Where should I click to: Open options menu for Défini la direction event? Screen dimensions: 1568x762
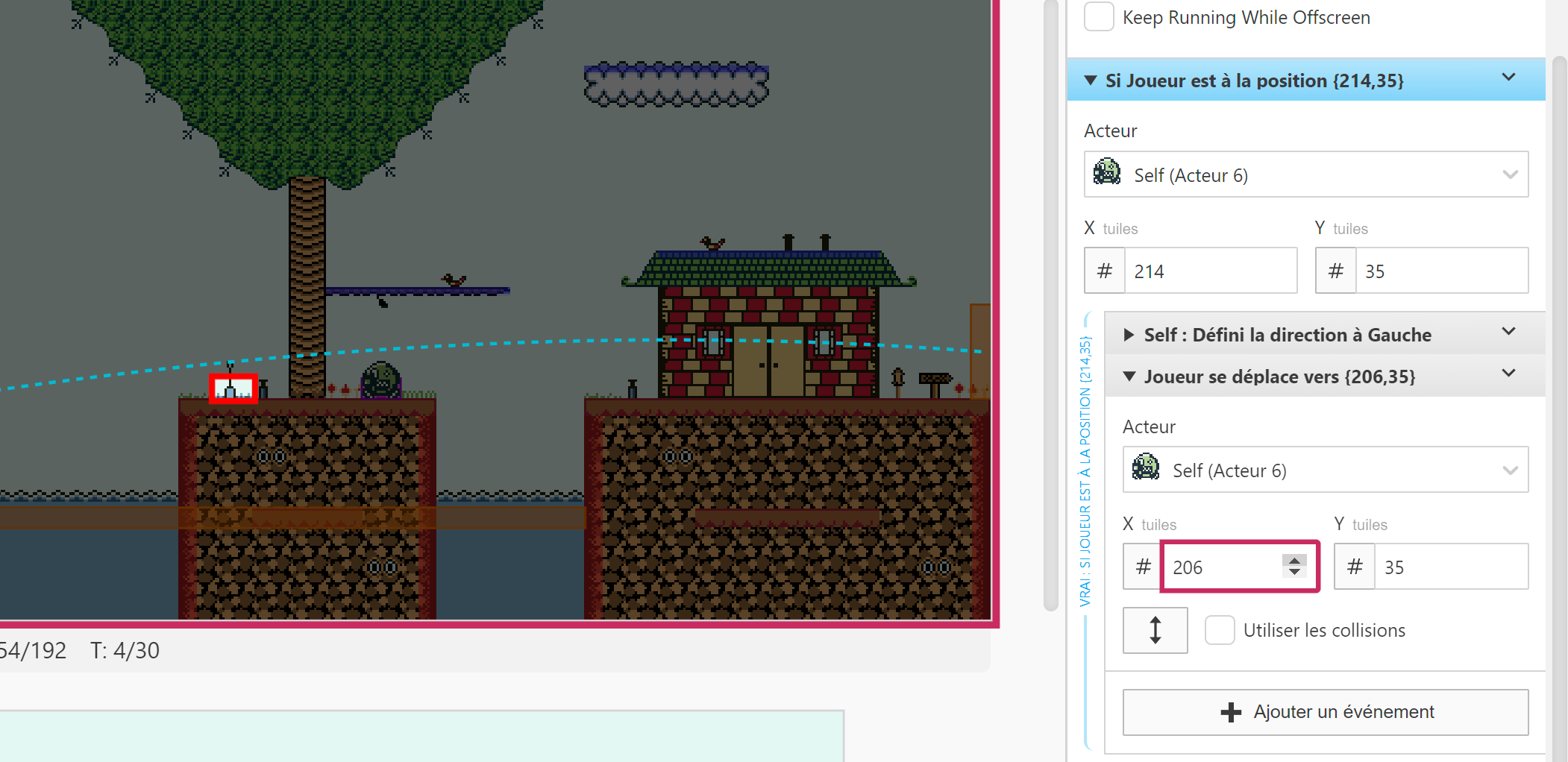point(1508,332)
